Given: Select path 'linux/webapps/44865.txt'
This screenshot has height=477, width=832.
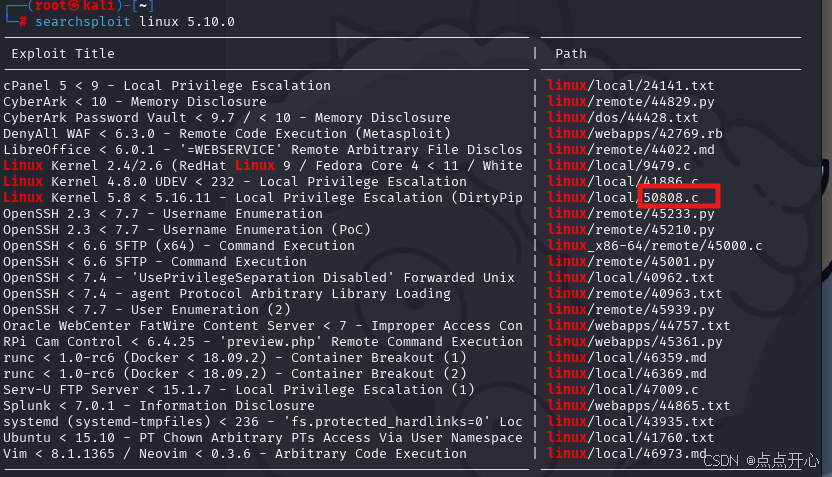Looking at the screenshot, I should tap(638, 405).
